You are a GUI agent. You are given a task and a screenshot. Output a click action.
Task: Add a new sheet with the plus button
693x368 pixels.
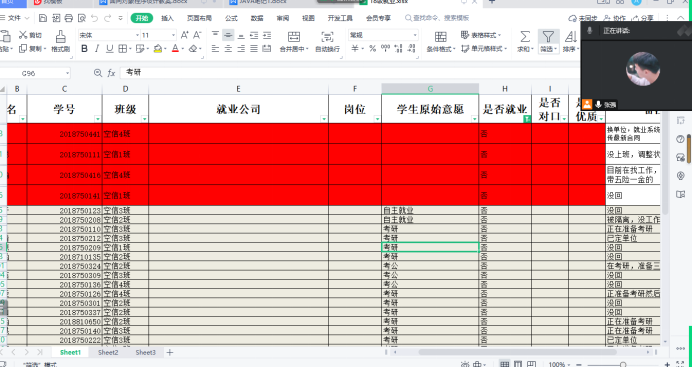[x=170, y=353]
